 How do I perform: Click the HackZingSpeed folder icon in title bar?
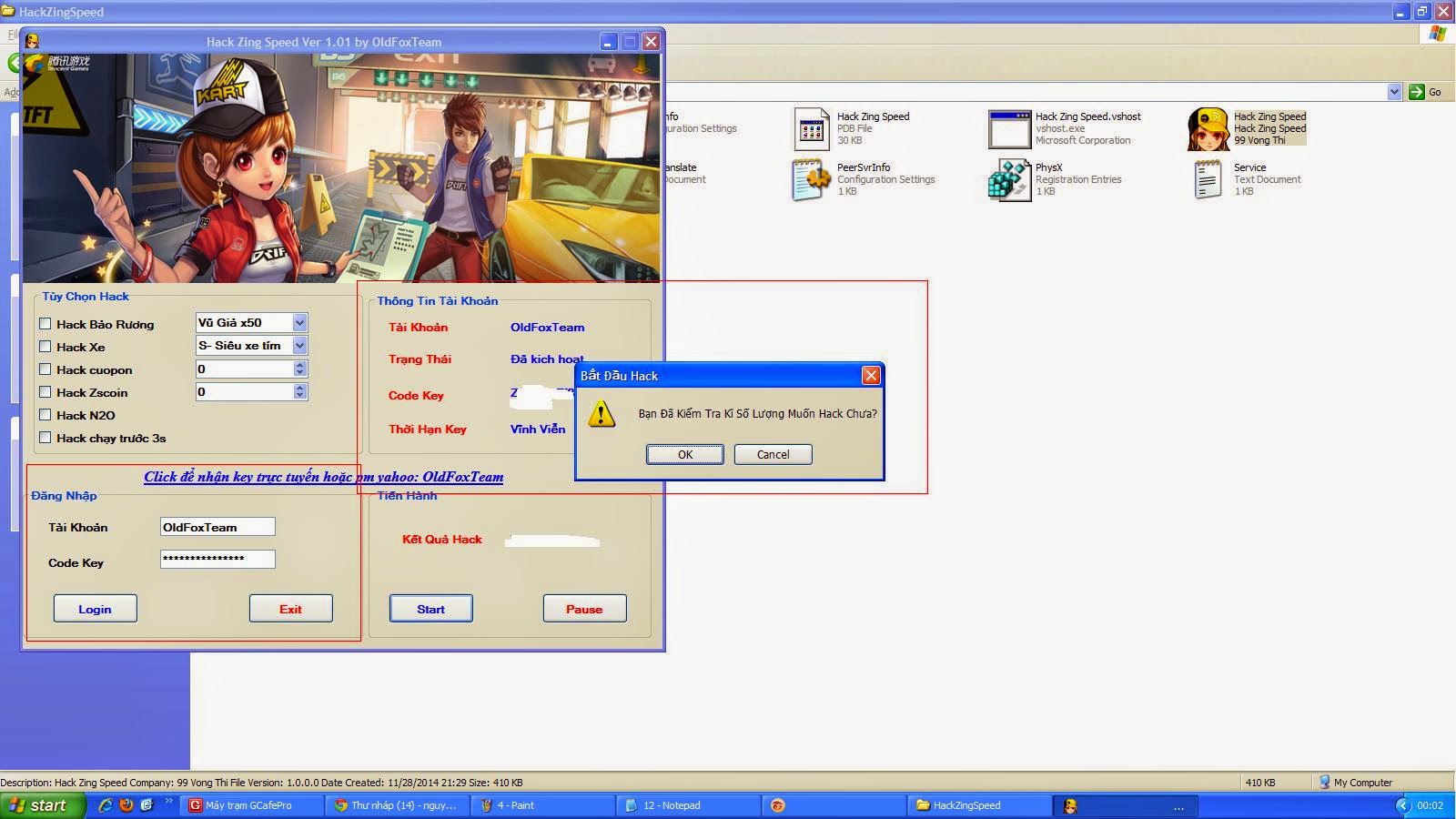8,12
